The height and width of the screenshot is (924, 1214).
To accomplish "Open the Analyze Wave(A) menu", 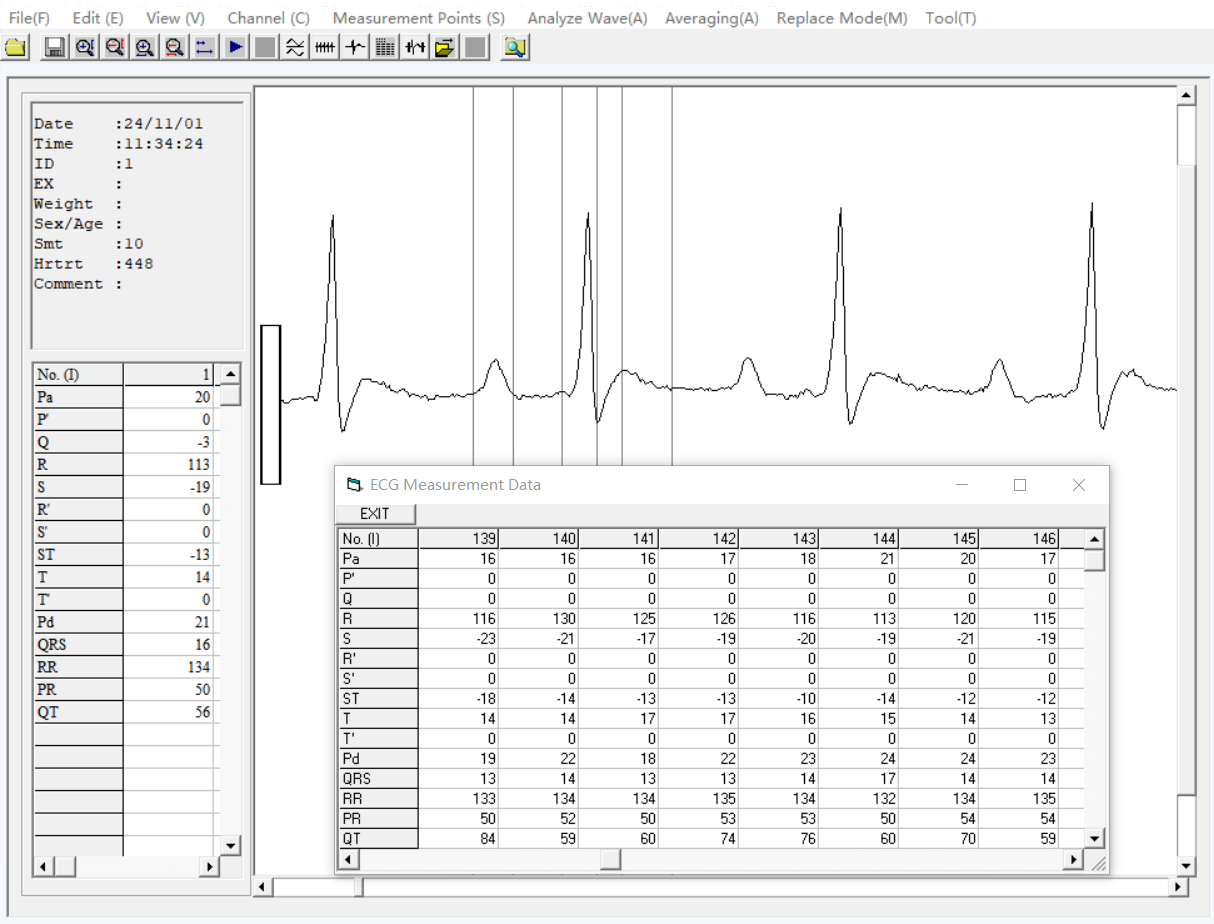I will click(x=587, y=18).
